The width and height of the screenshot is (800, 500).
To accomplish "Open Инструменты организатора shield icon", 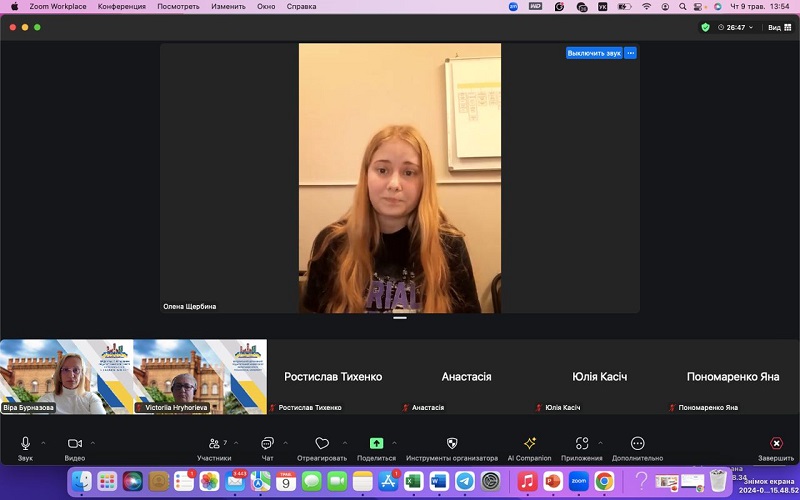I will coord(452,443).
